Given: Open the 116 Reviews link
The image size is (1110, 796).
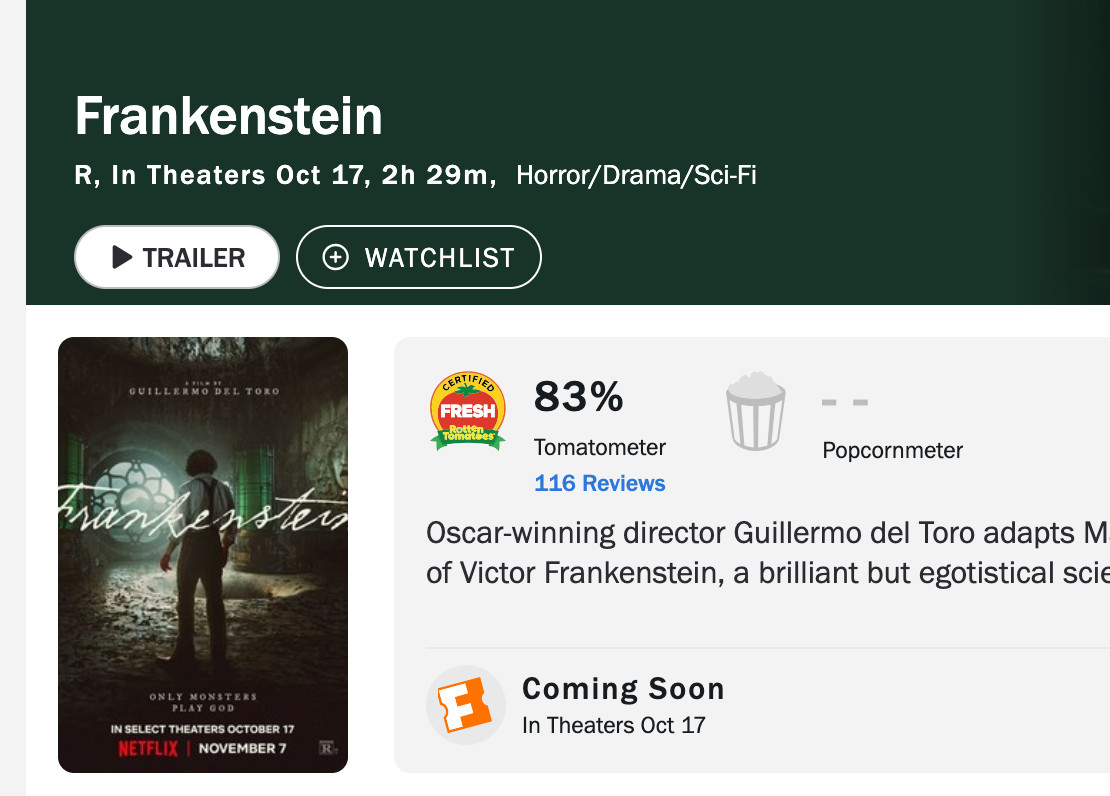Looking at the screenshot, I should coord(600,484).
